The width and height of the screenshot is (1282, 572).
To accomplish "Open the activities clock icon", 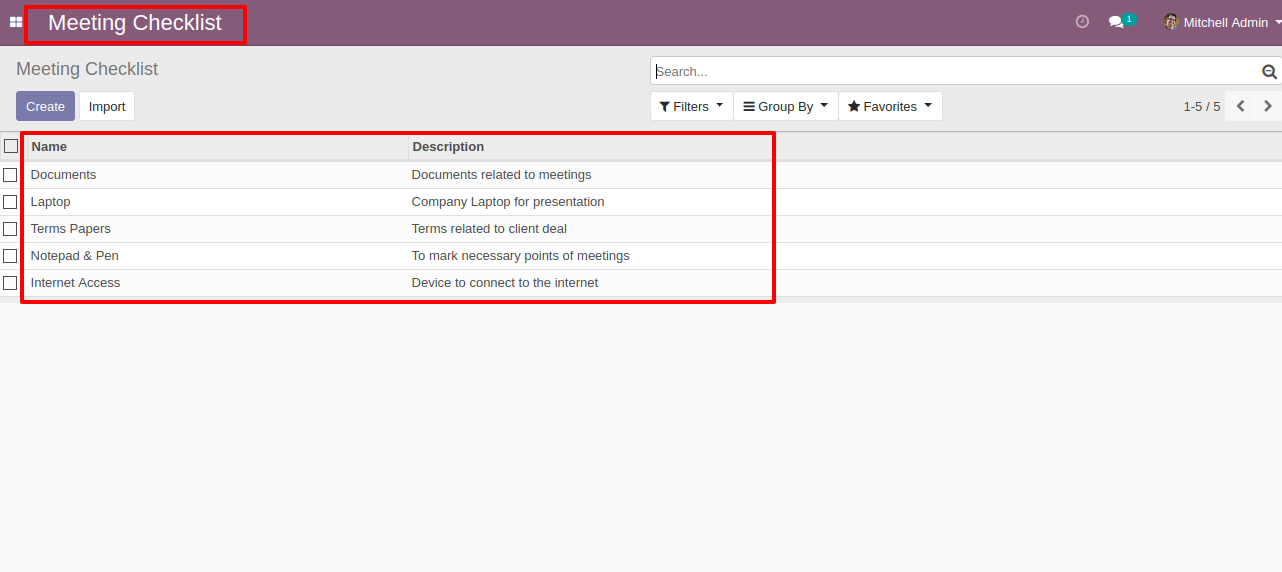I will (x=1082, y=21).
